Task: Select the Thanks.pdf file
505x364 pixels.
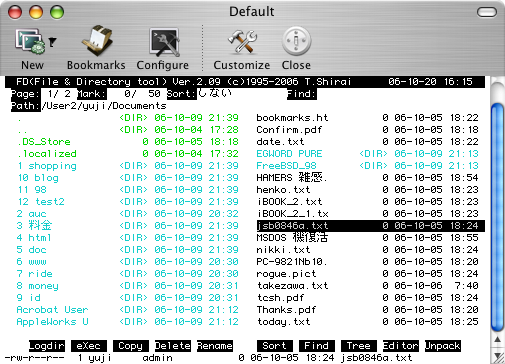Action: coord(368,310)
